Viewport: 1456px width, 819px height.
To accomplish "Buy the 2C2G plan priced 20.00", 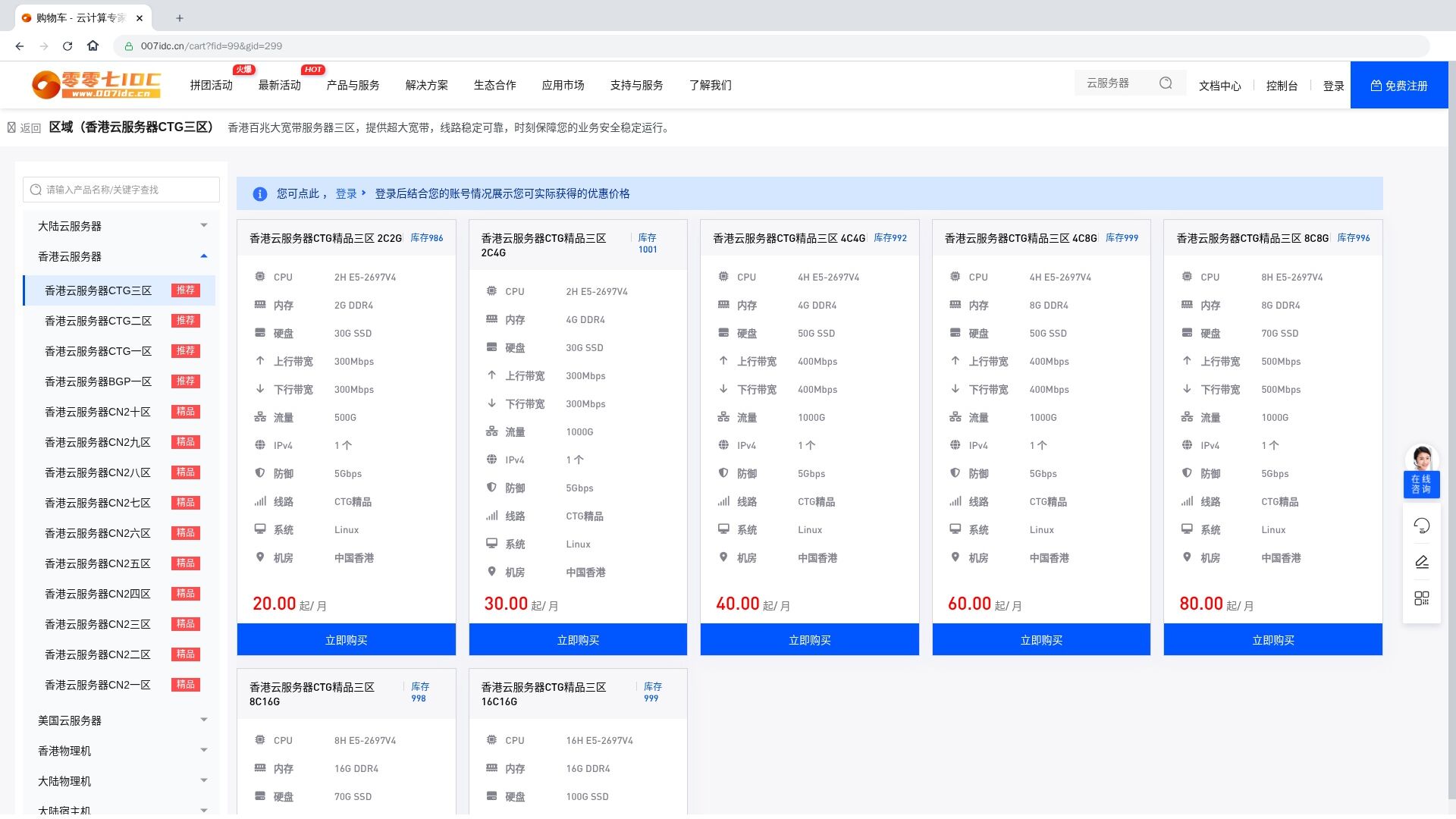I will pyautogui.click(x=347, y=640).
